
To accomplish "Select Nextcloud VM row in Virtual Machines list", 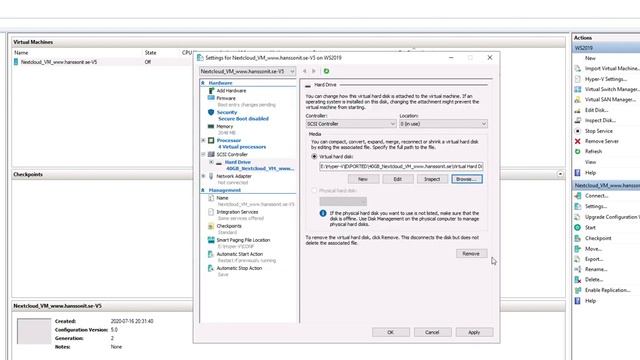I will 102,62.
